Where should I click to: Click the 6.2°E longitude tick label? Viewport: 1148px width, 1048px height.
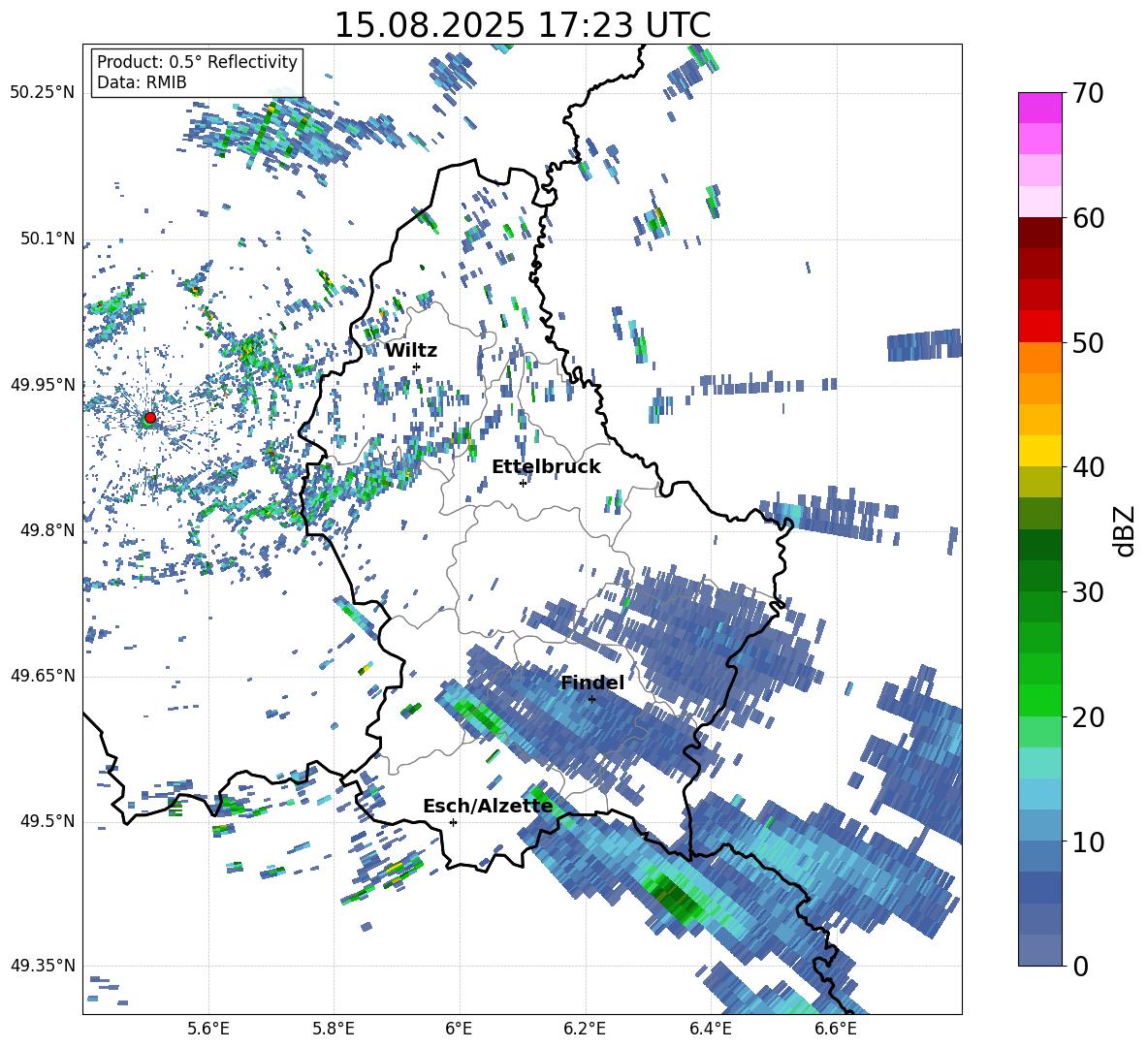coord(585,1029)
